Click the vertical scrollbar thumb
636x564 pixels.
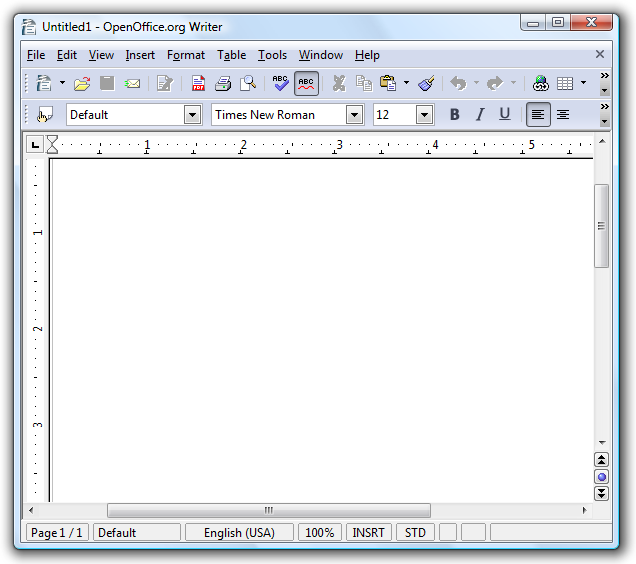click(x=602, y=226)
